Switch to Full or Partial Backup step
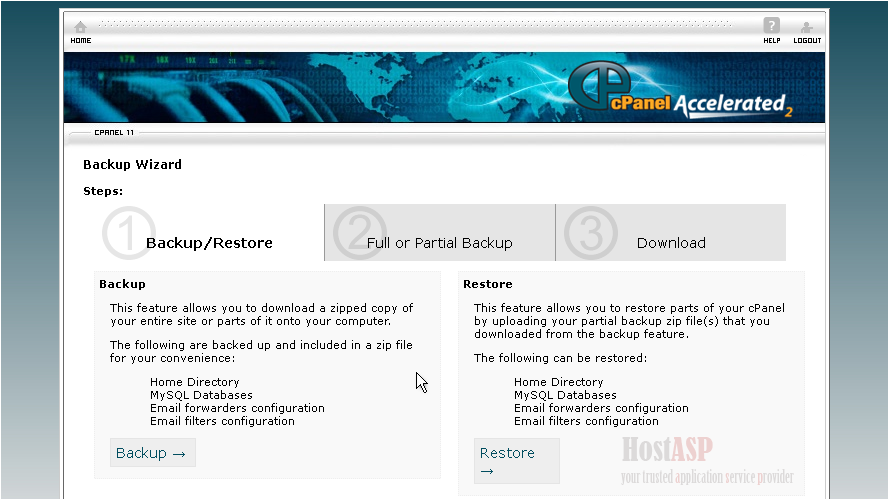 click(x=439, y=243)
